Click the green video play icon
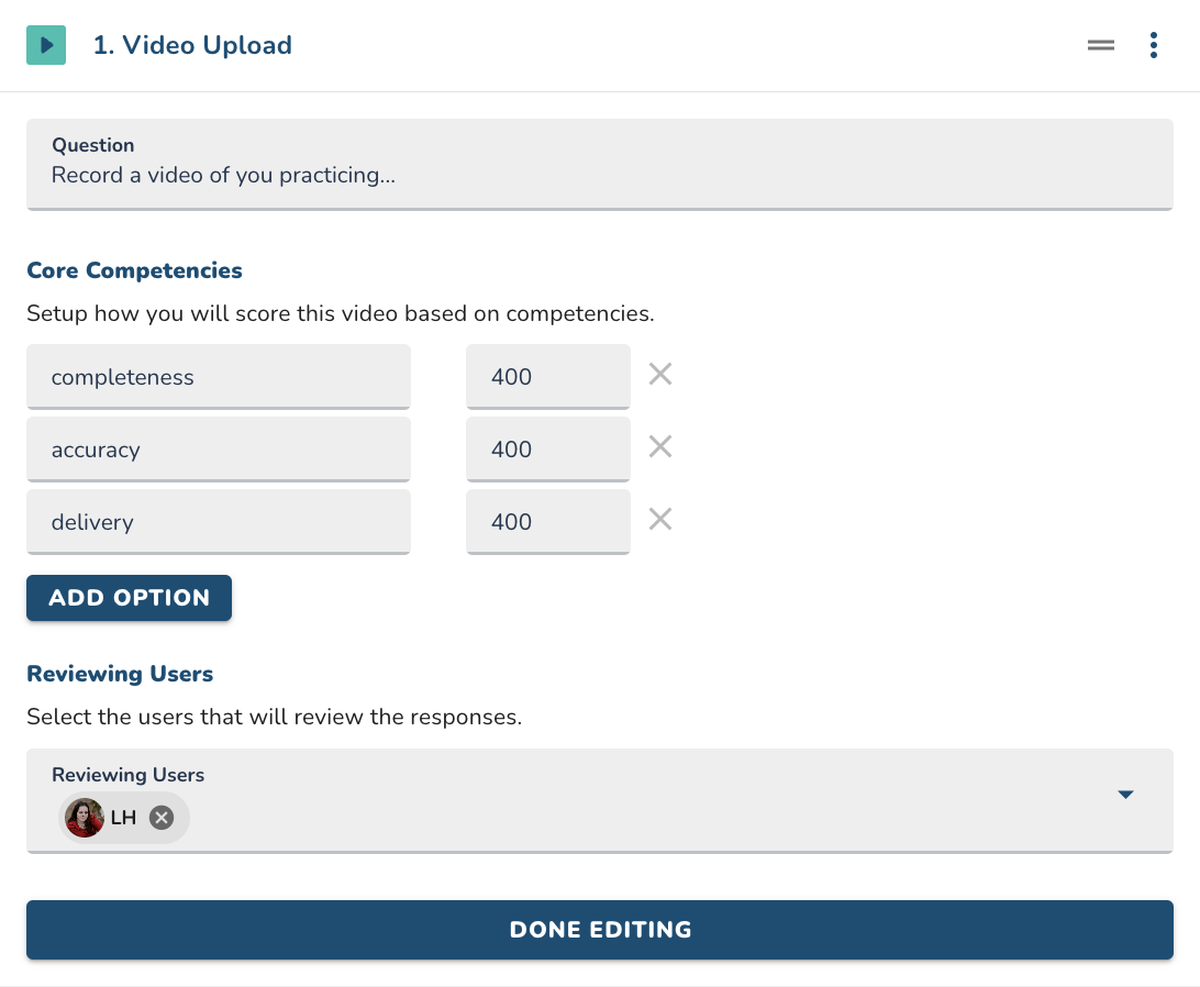The height and width of the screenshot is (987, 1200). [46, 45]
